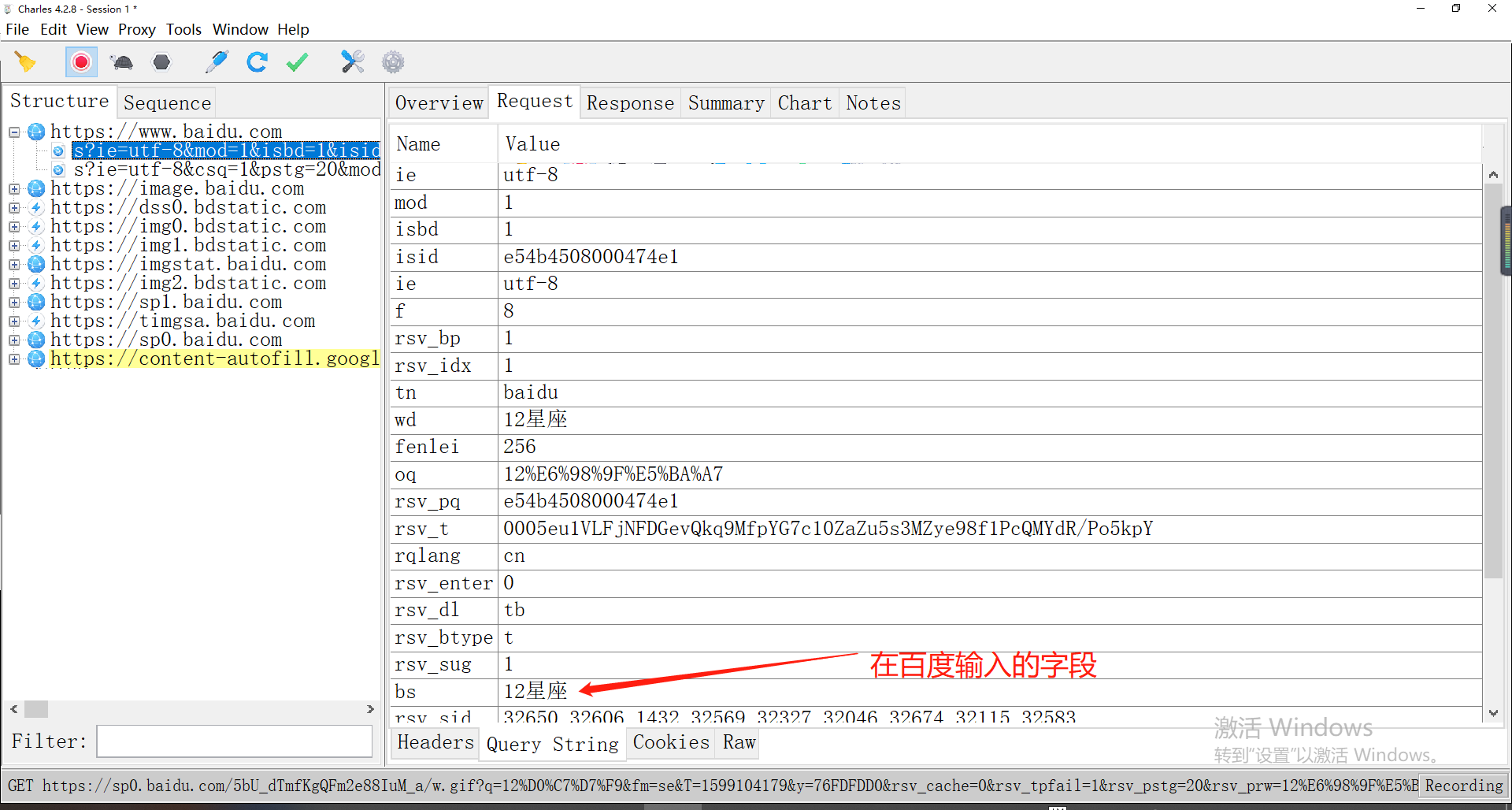This screenshot has height=810, width=1512.
Task: Open the View menu
Action: pyautogui.click(x=92, y=29)
